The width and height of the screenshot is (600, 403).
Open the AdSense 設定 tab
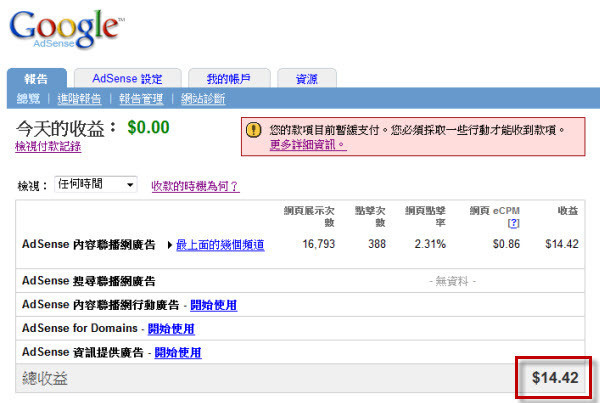[x=127, y=78]
